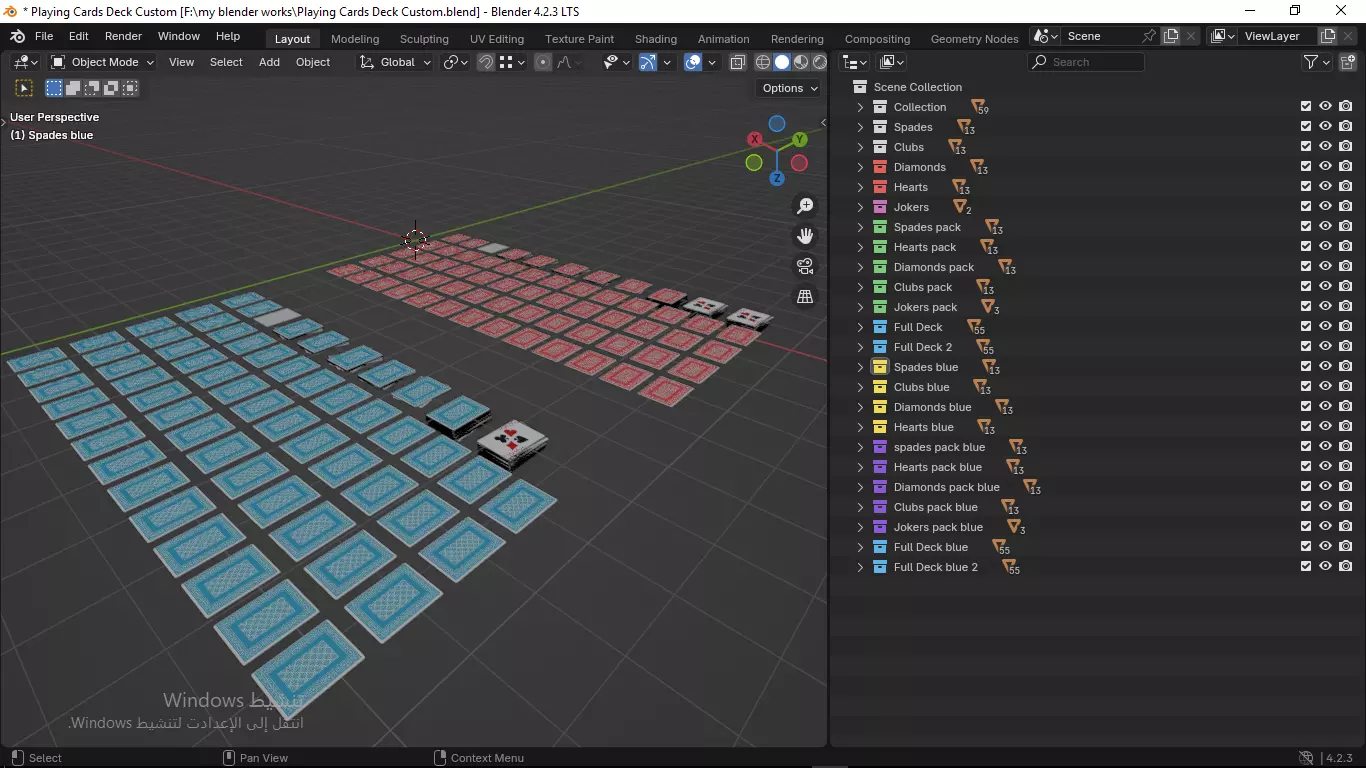Open the outliner display mode dropdown

click(892, 62)
